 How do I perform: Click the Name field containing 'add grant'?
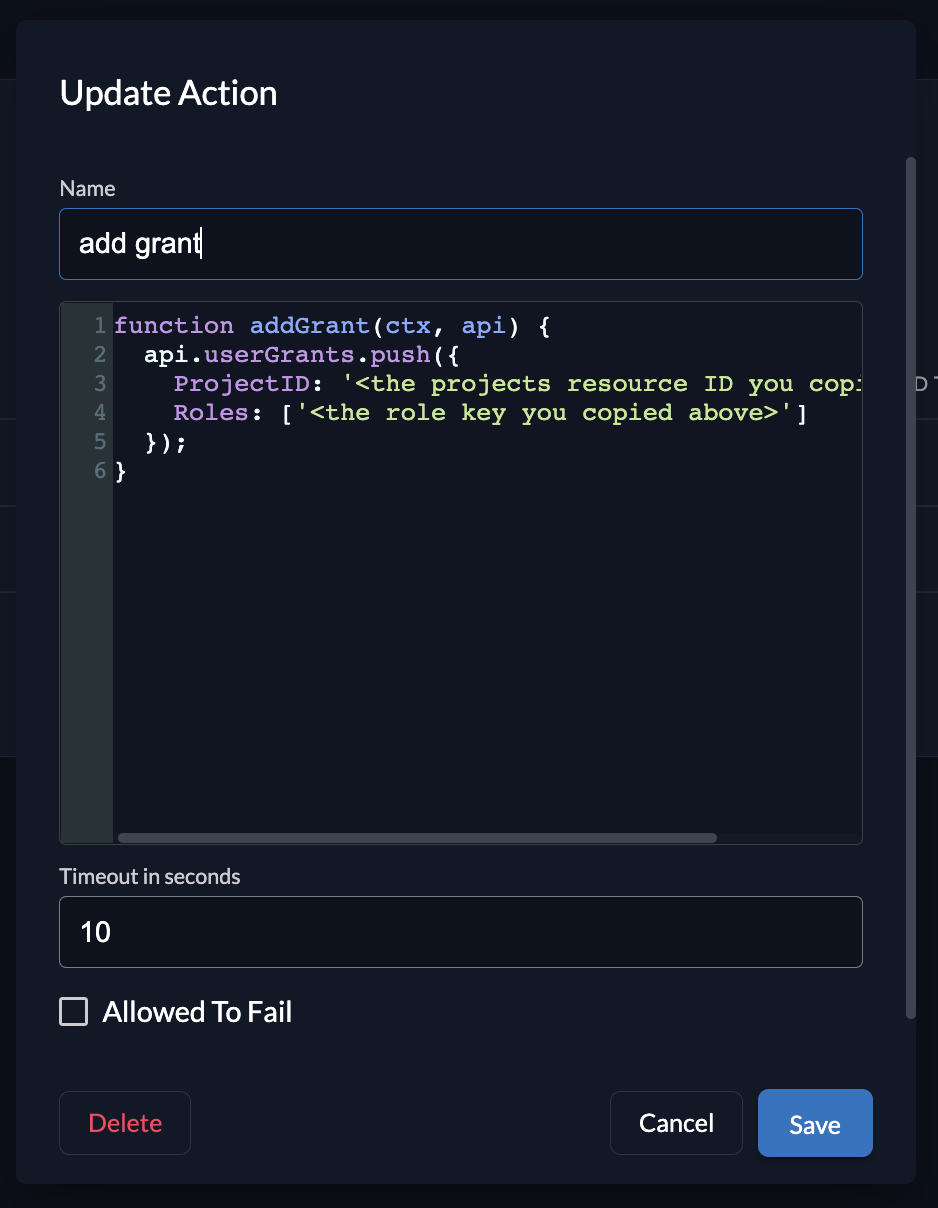pos(460,244)
